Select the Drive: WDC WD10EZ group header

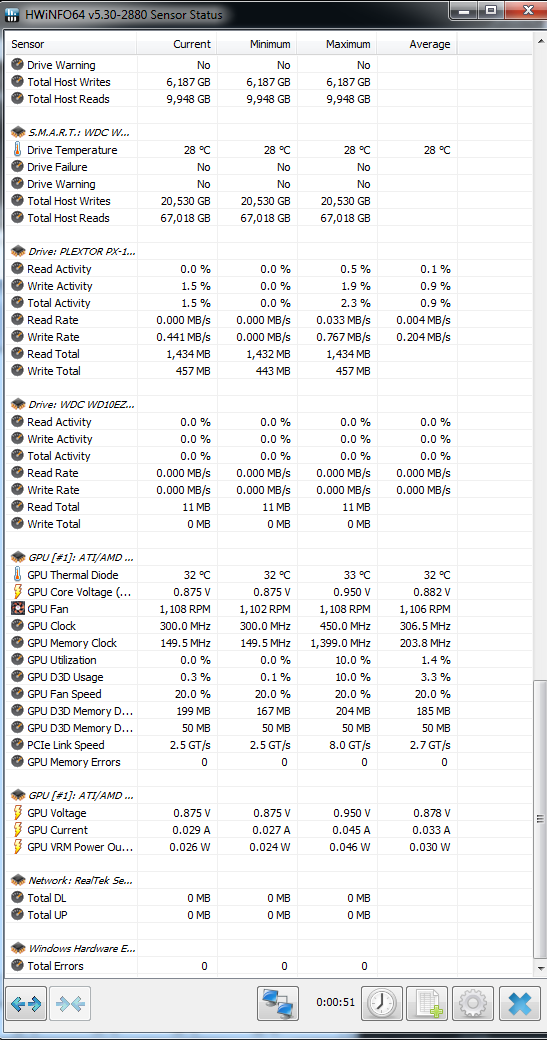pyautogui.click(x=74, y=405)
